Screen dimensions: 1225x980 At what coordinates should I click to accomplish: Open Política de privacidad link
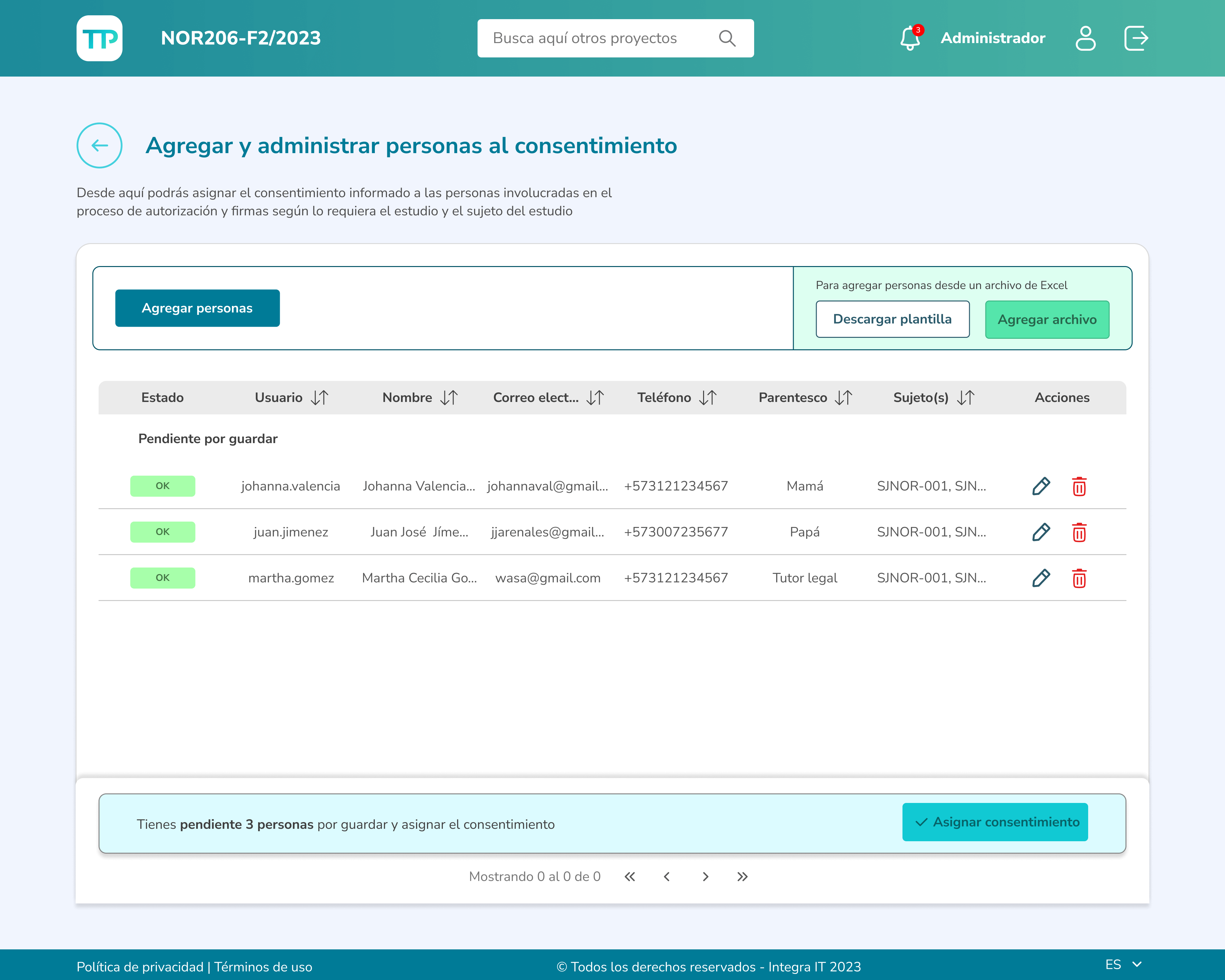point(140,967)
